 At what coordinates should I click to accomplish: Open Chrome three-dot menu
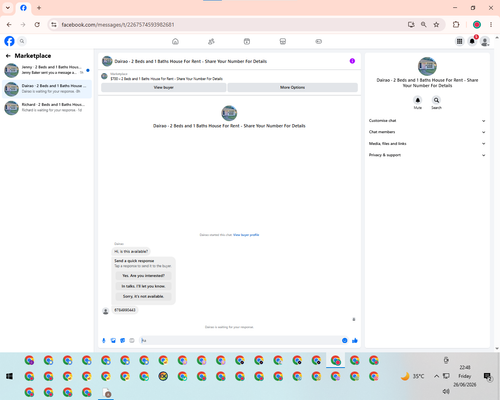click(x=491, y=25)
